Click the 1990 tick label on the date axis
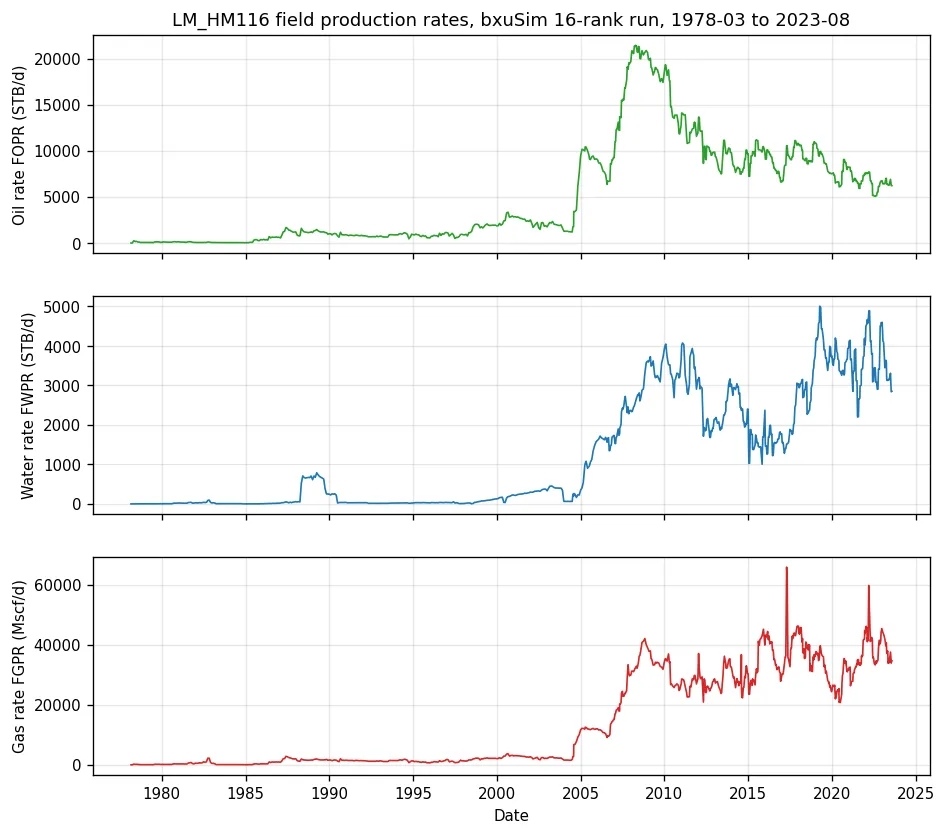This screenshot has width=946, height=835. tap(329, 793)
